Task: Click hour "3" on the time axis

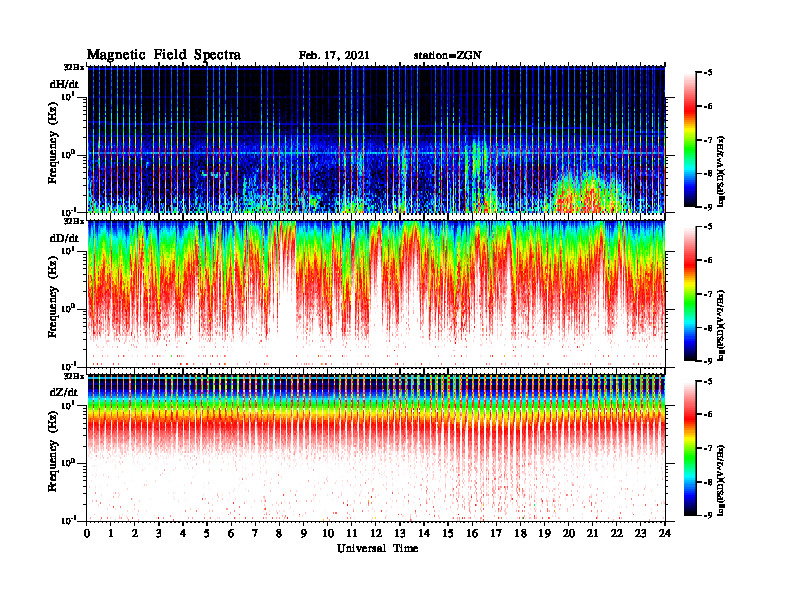Action: click(x=159, y=533)
